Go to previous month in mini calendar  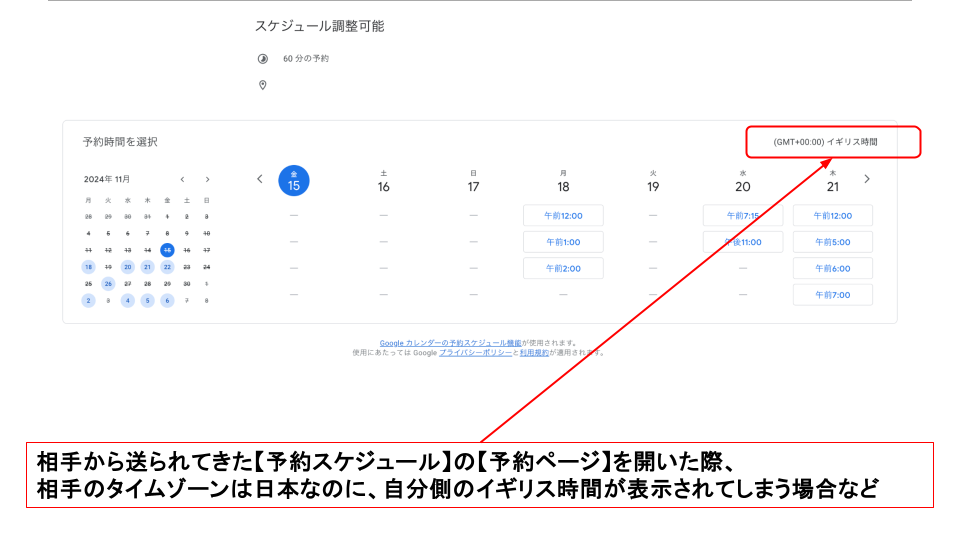(x=182, y=179)
